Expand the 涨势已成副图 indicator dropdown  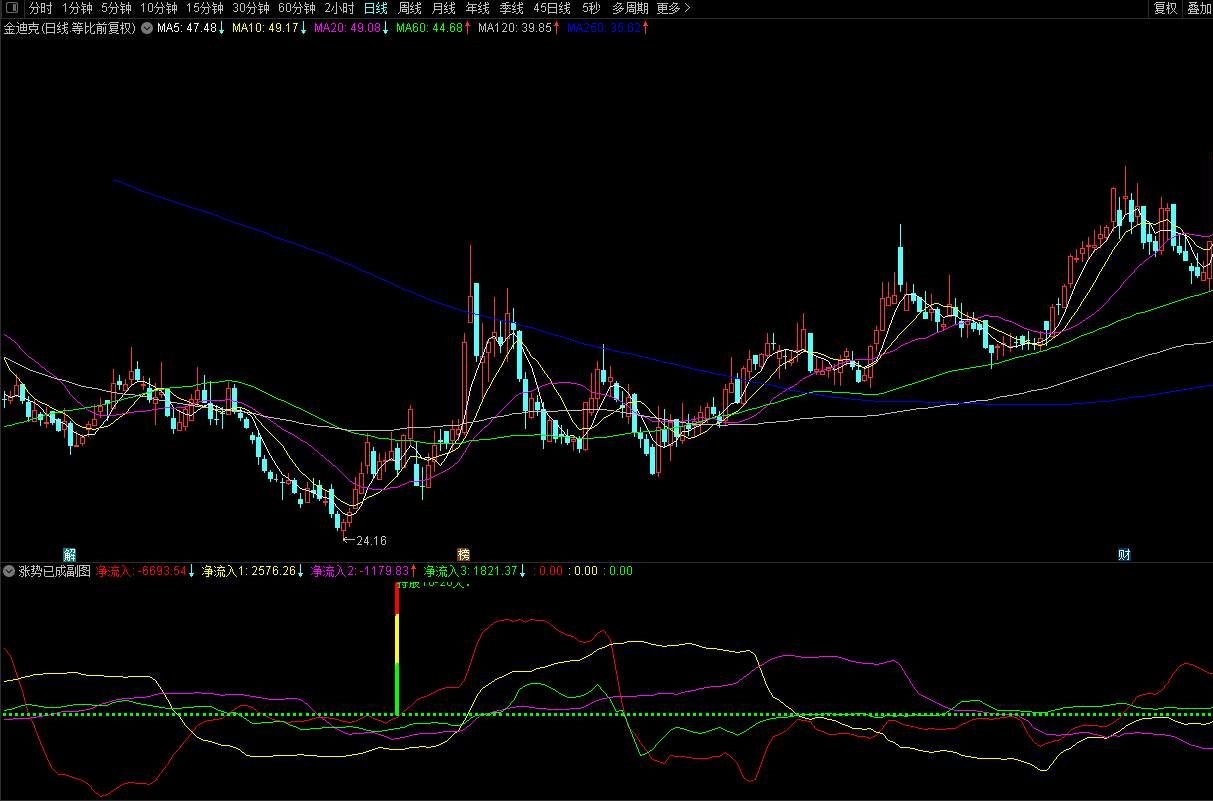(9, 571)
